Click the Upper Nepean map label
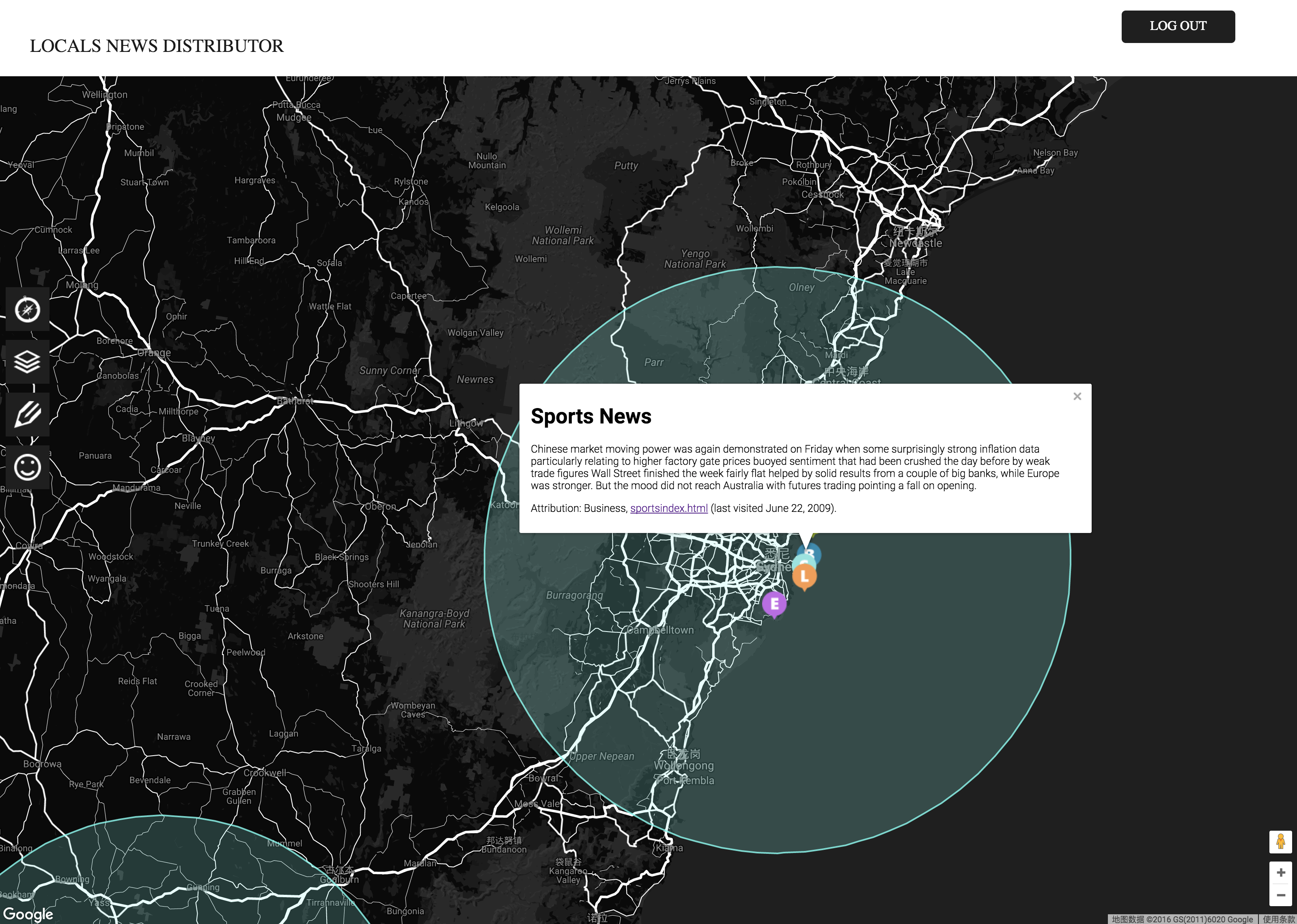The image size is (1297, 924). click(601, 756)
